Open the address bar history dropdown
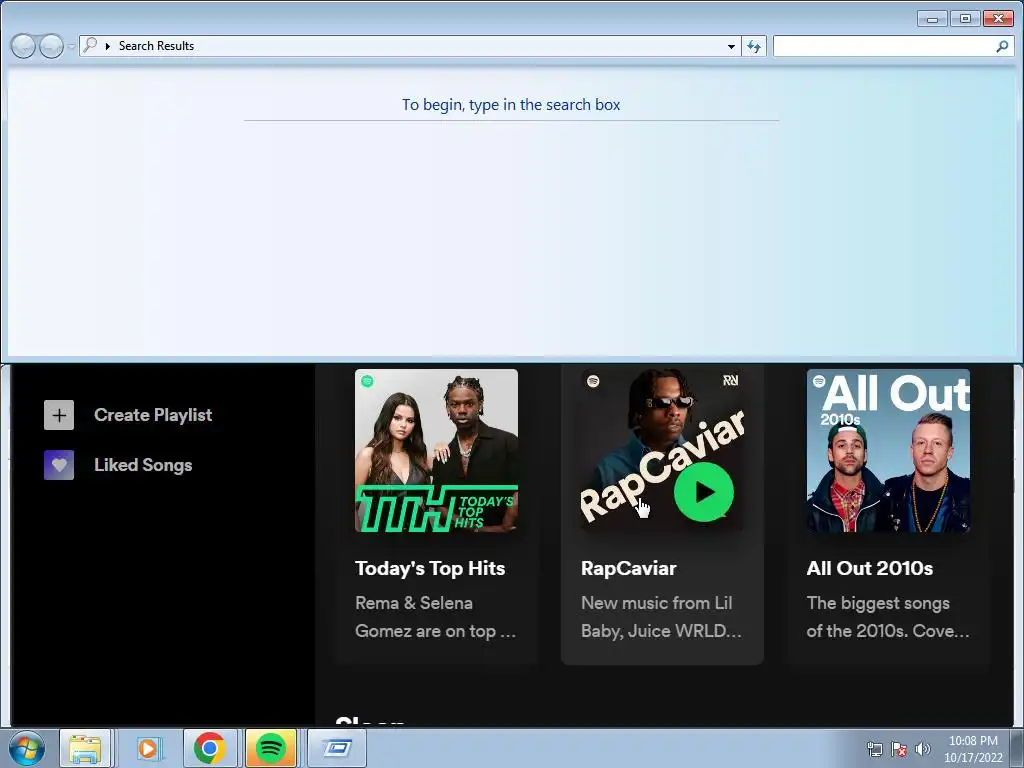The width and height of the screenshot is (1024, 768). [731, 46]
